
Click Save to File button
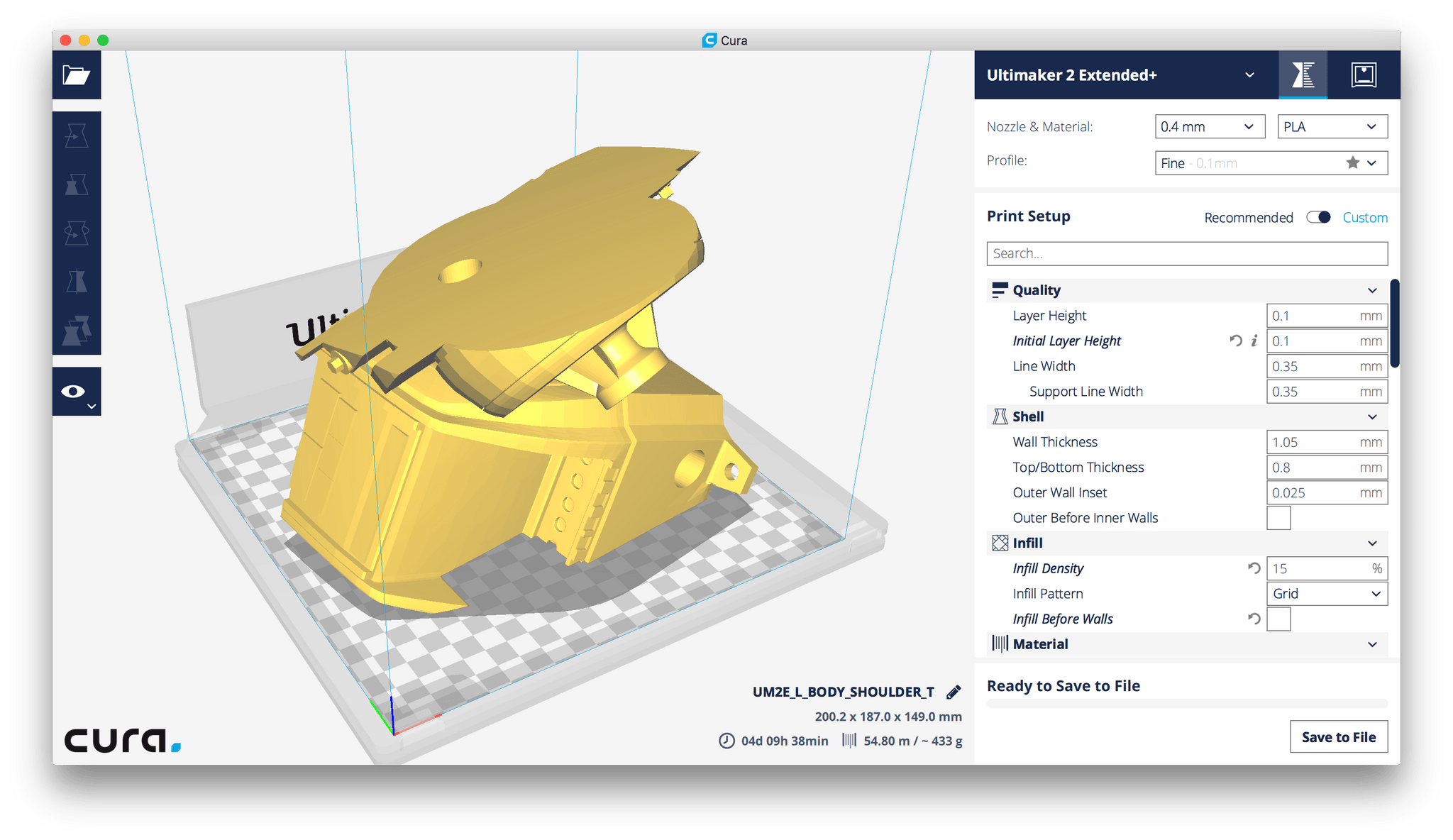pyautogui.click(x=1338, y=736)
